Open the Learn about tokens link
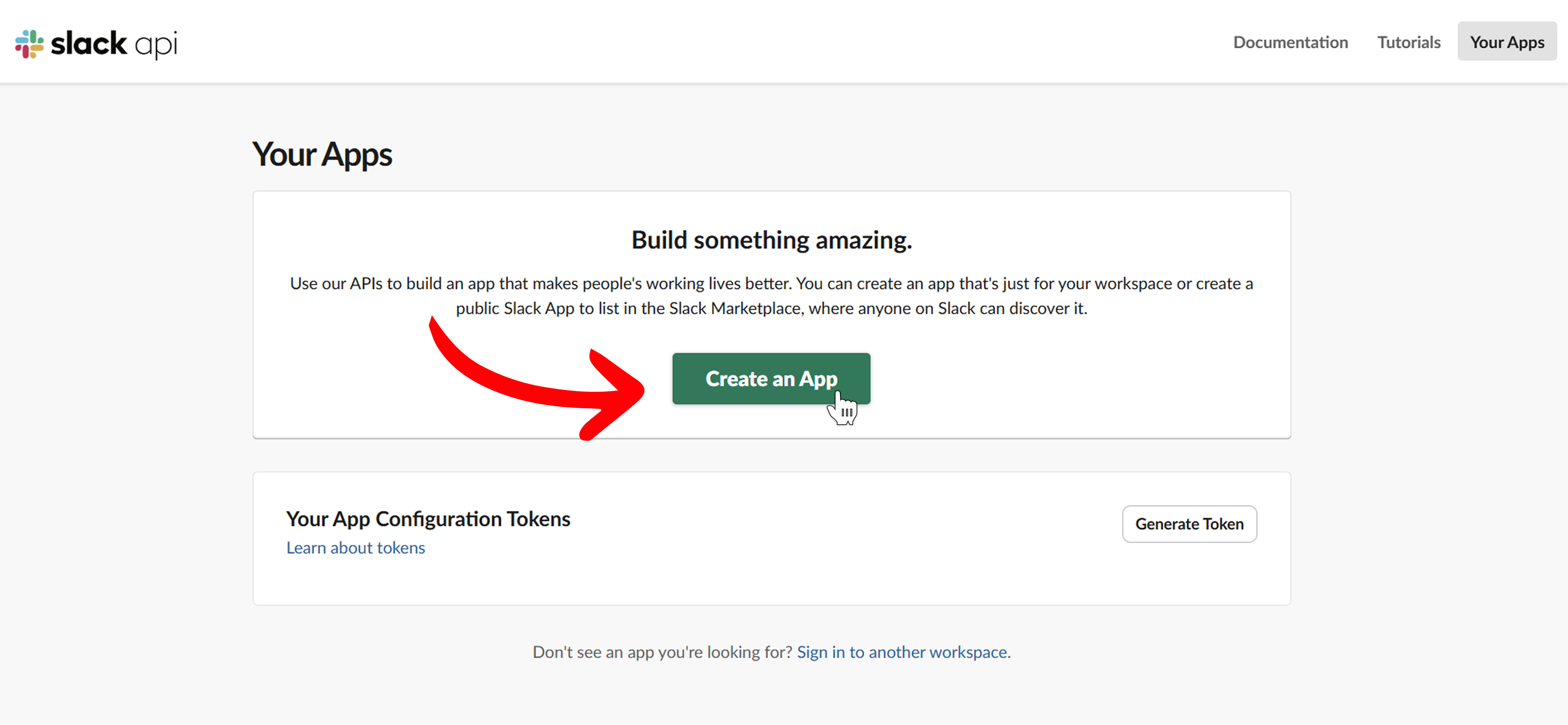This screenshot has height=725, width=1568. point(355,548)
